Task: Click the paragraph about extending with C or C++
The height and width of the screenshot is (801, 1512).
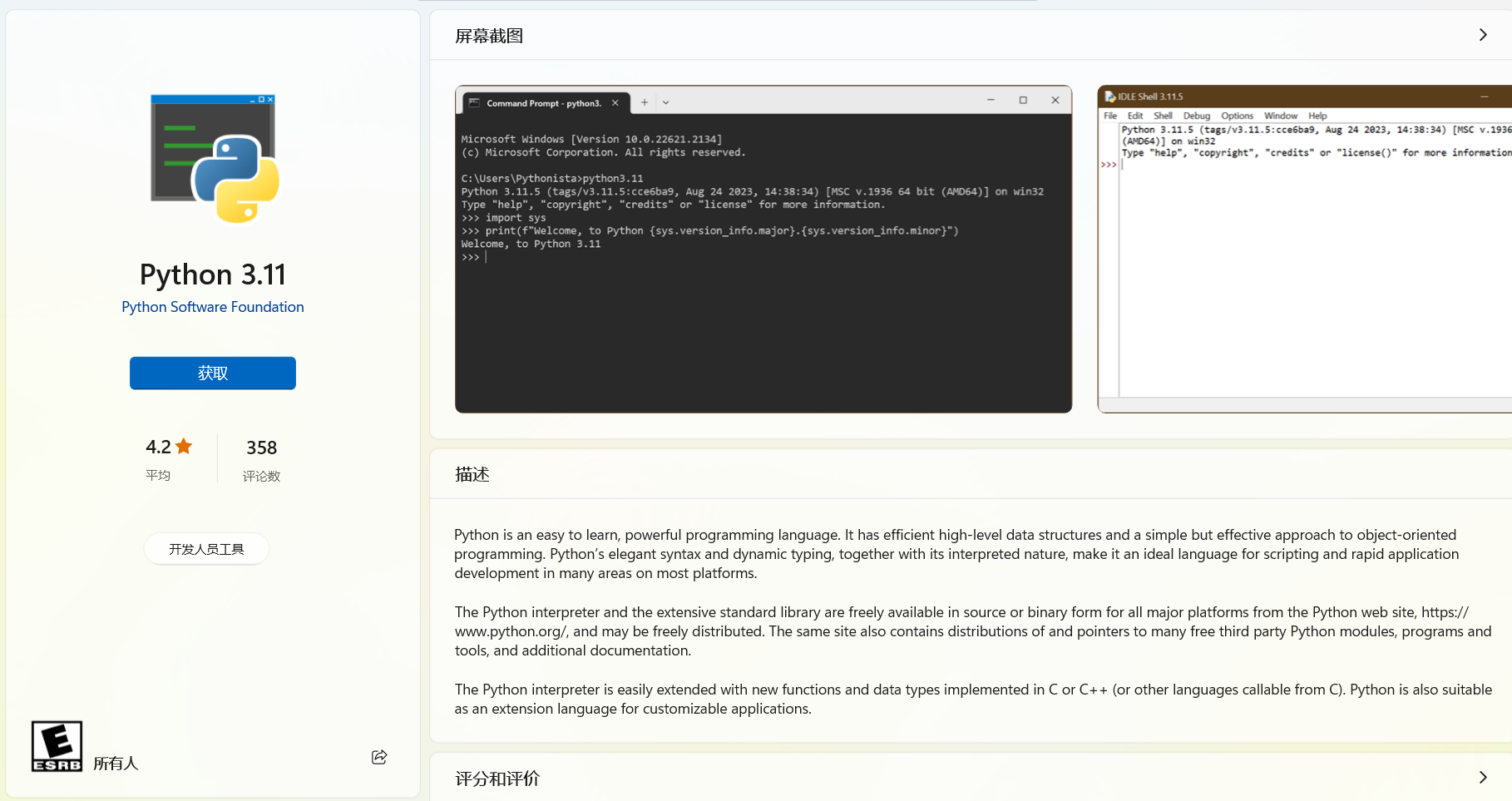Action: (x=973, y=699)
